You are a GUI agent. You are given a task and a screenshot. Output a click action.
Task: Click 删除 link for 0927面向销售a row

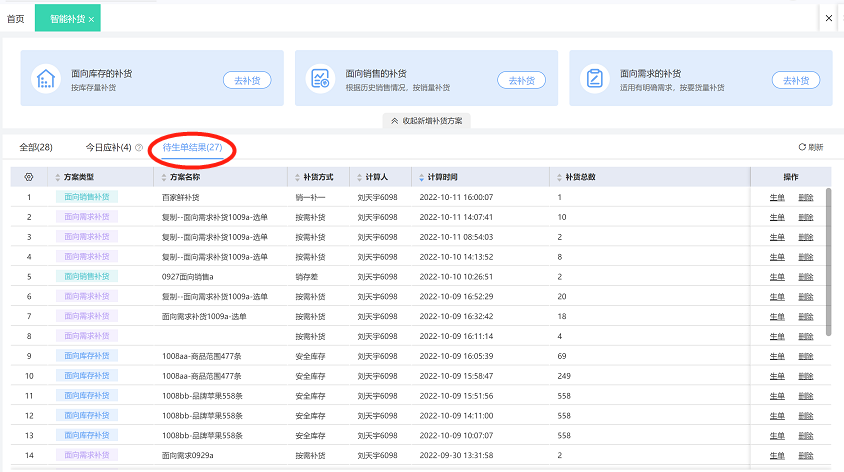806,276
